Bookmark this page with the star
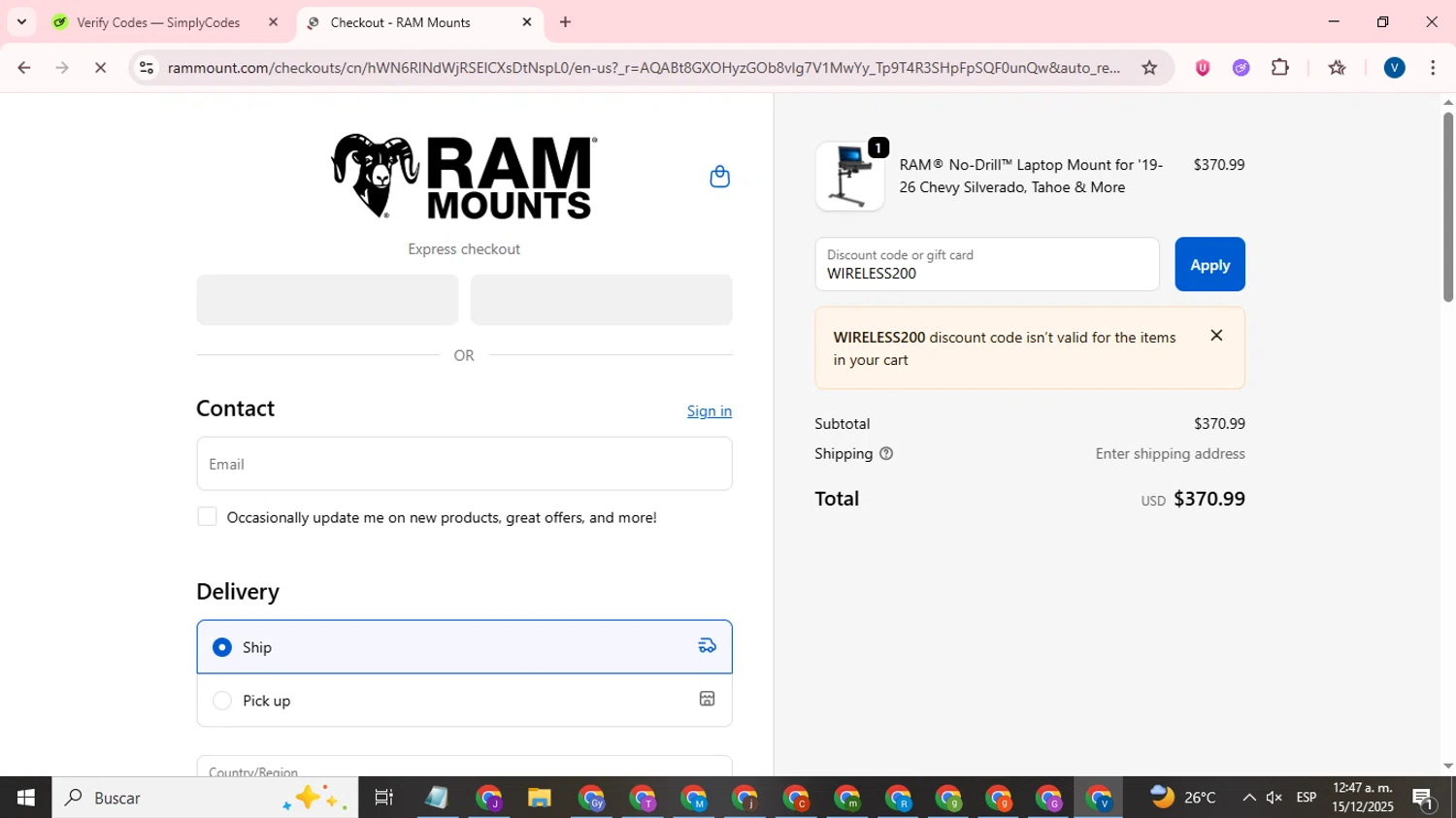The width and height of the screenshot is (1456, 818). (1149, 68)
